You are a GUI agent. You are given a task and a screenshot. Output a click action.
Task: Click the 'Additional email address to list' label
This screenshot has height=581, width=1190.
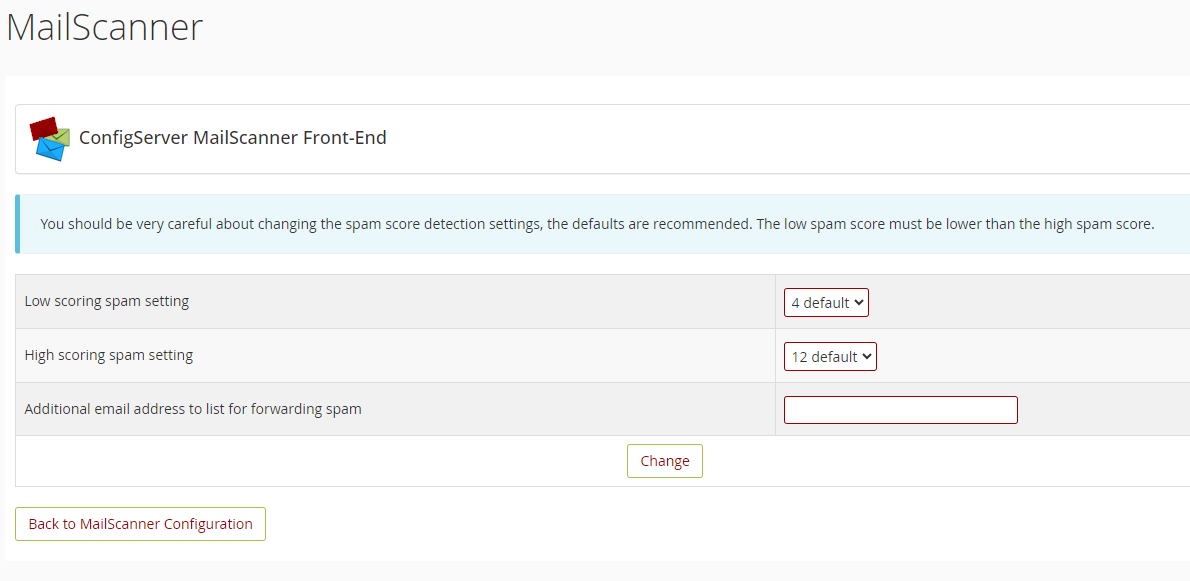click(x=193, y=409)
